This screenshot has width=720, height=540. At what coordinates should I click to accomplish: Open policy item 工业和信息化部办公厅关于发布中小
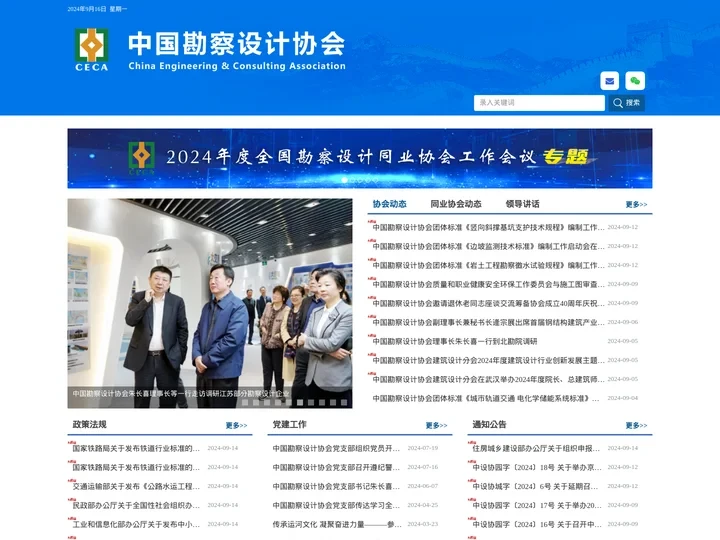(136, 524)
